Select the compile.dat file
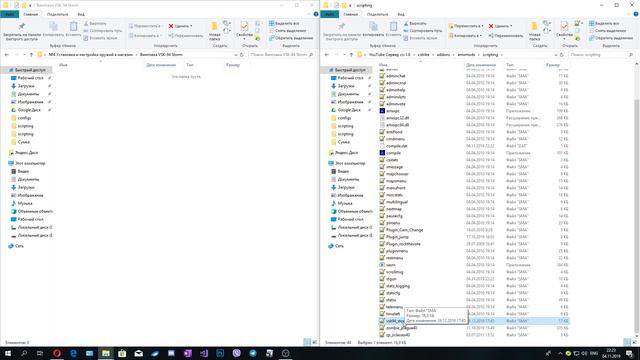The width and height of the screenshot is (640, 360). pos(396,146)
